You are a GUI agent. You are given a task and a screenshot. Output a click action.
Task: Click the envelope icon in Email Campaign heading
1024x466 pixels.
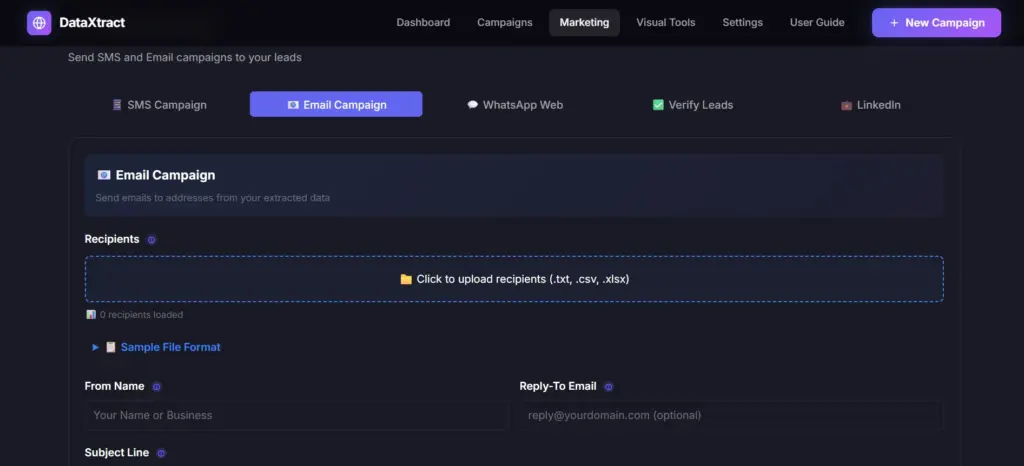click(x=104, y=175)
